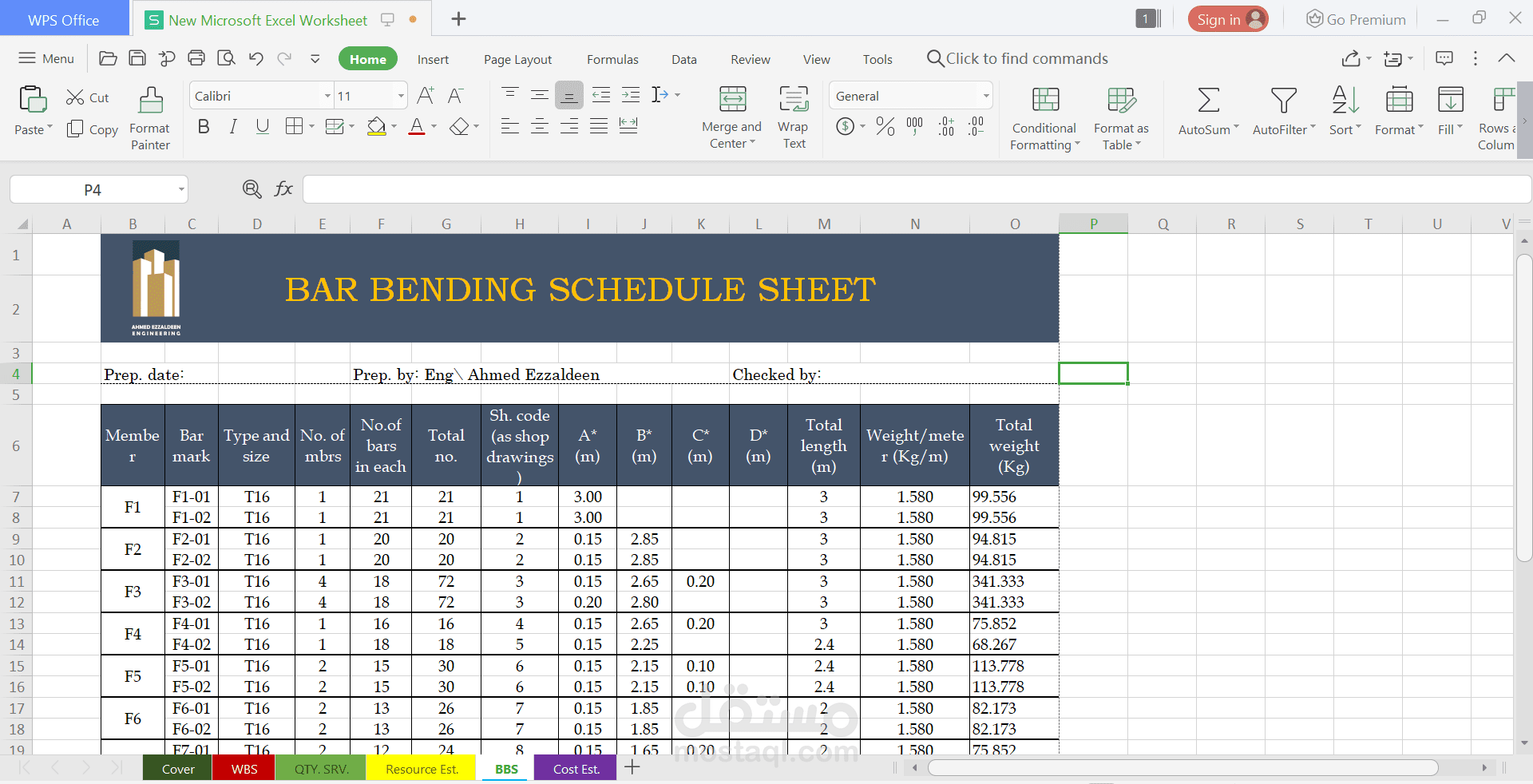Apply AutoFilter funnel icon

(x=1283, y=101)
